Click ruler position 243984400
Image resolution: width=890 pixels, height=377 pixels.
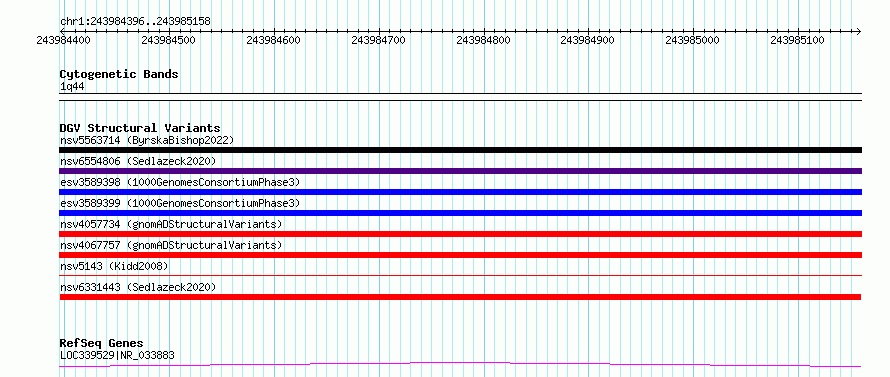point(64,40)
